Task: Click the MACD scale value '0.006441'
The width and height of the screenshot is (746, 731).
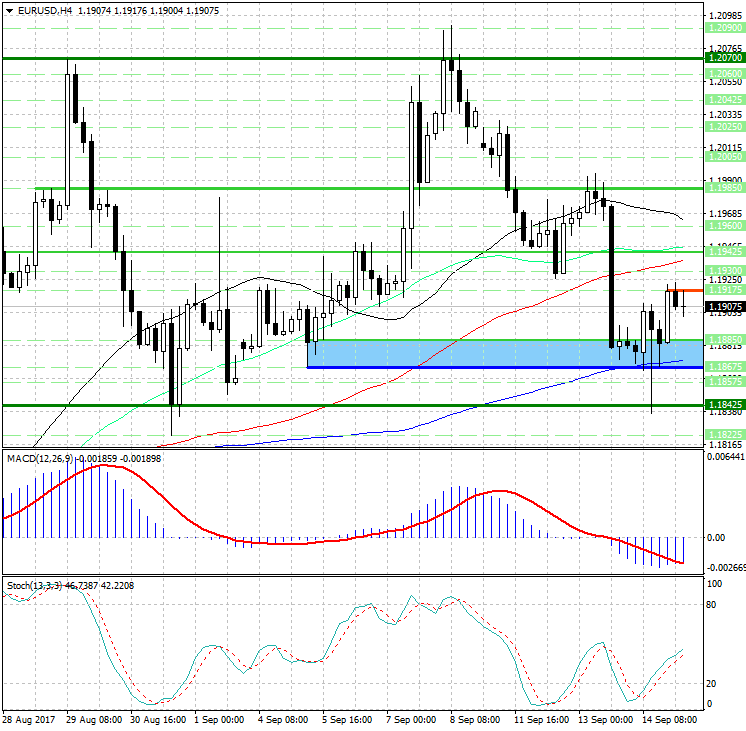Action: point(726,457)
